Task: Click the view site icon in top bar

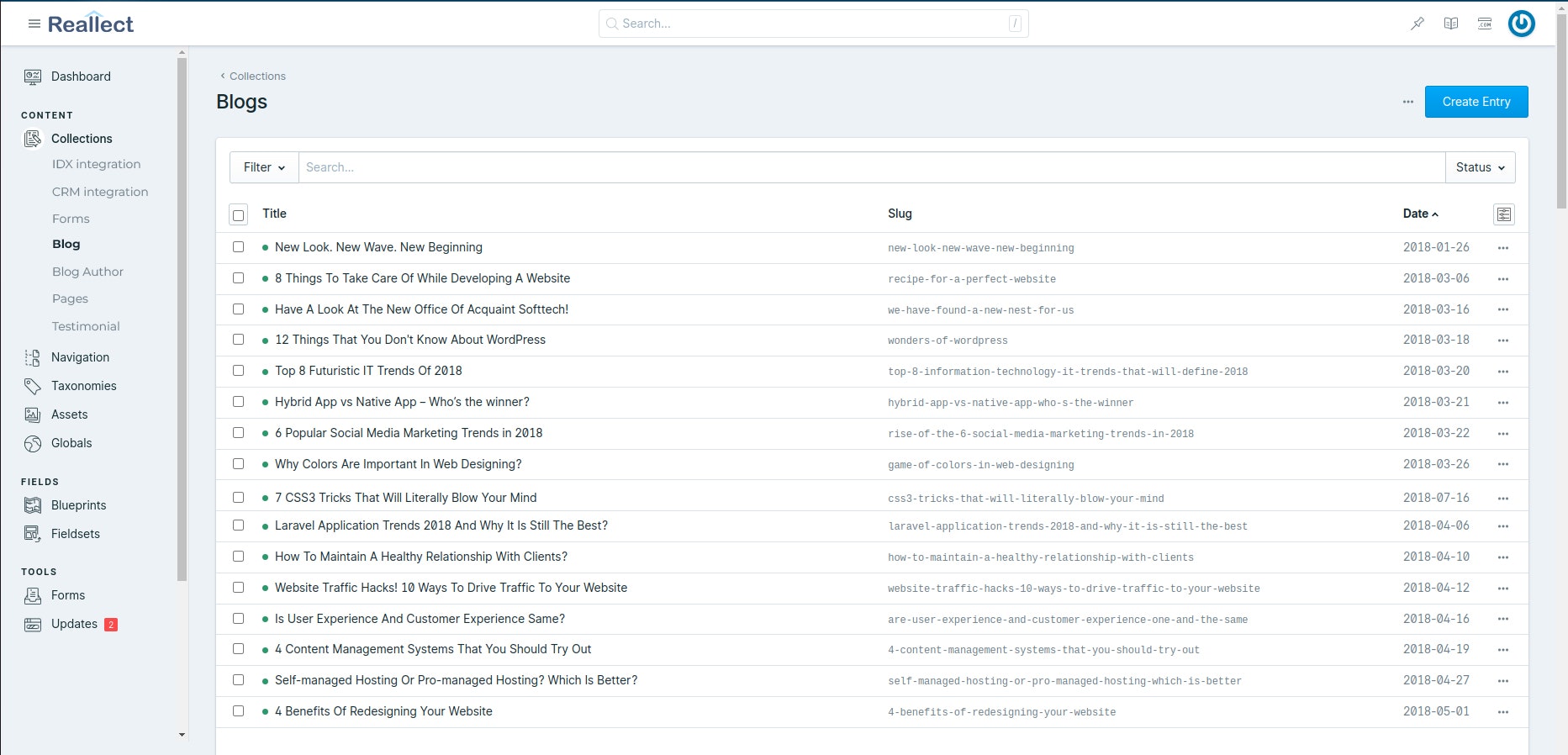Action: click(1485, 24)
